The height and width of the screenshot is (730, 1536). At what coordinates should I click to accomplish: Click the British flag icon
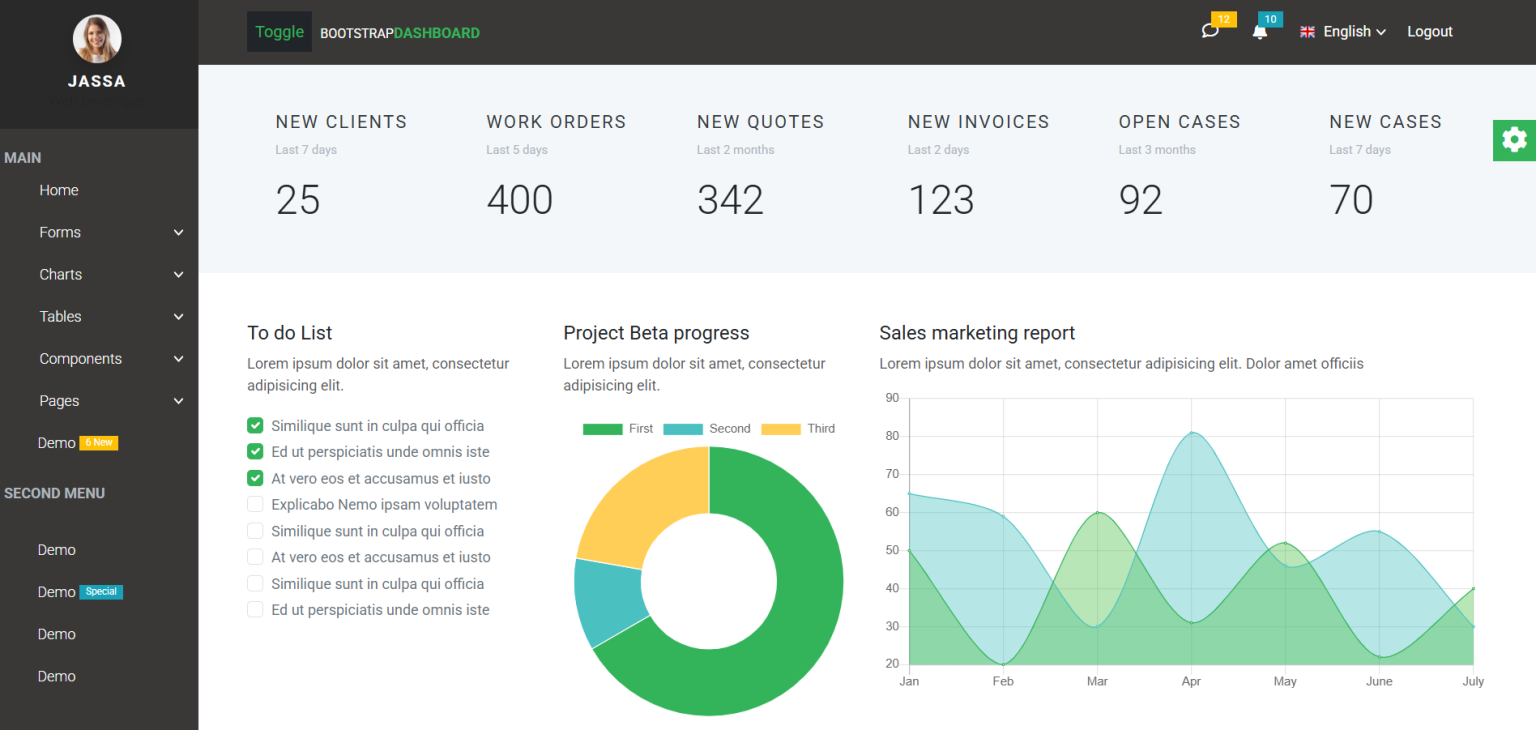tap(1307, 31)
